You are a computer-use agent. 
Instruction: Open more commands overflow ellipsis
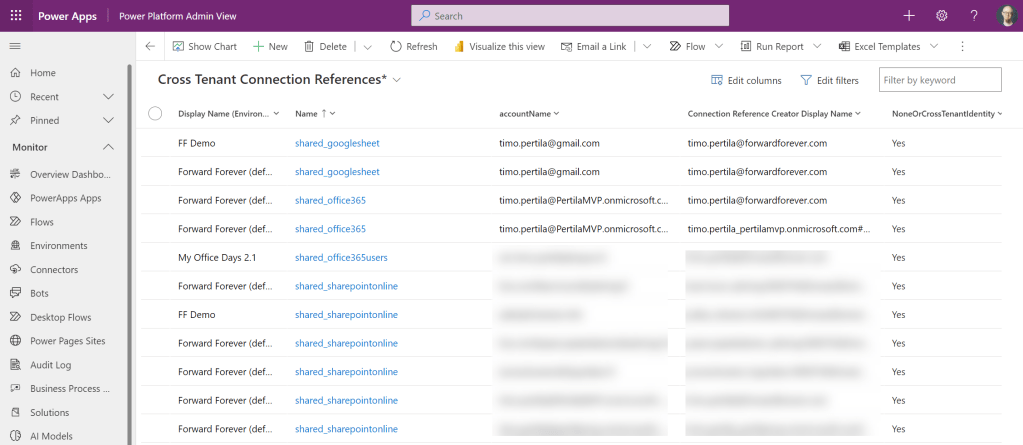(962, 46)
